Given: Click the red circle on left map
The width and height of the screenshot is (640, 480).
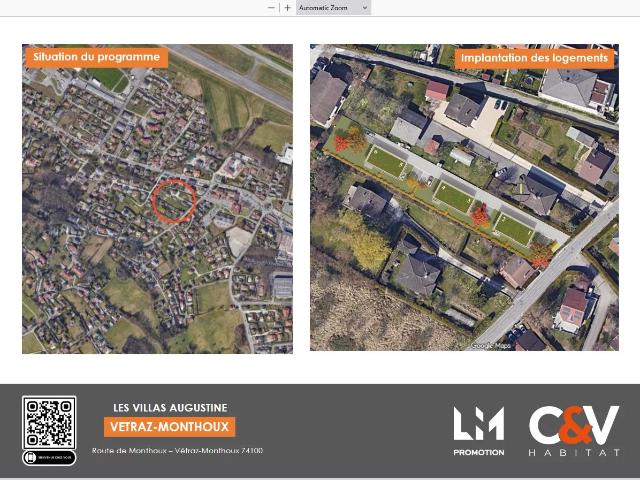Looking at the screenshot, I should click(174, 201).
